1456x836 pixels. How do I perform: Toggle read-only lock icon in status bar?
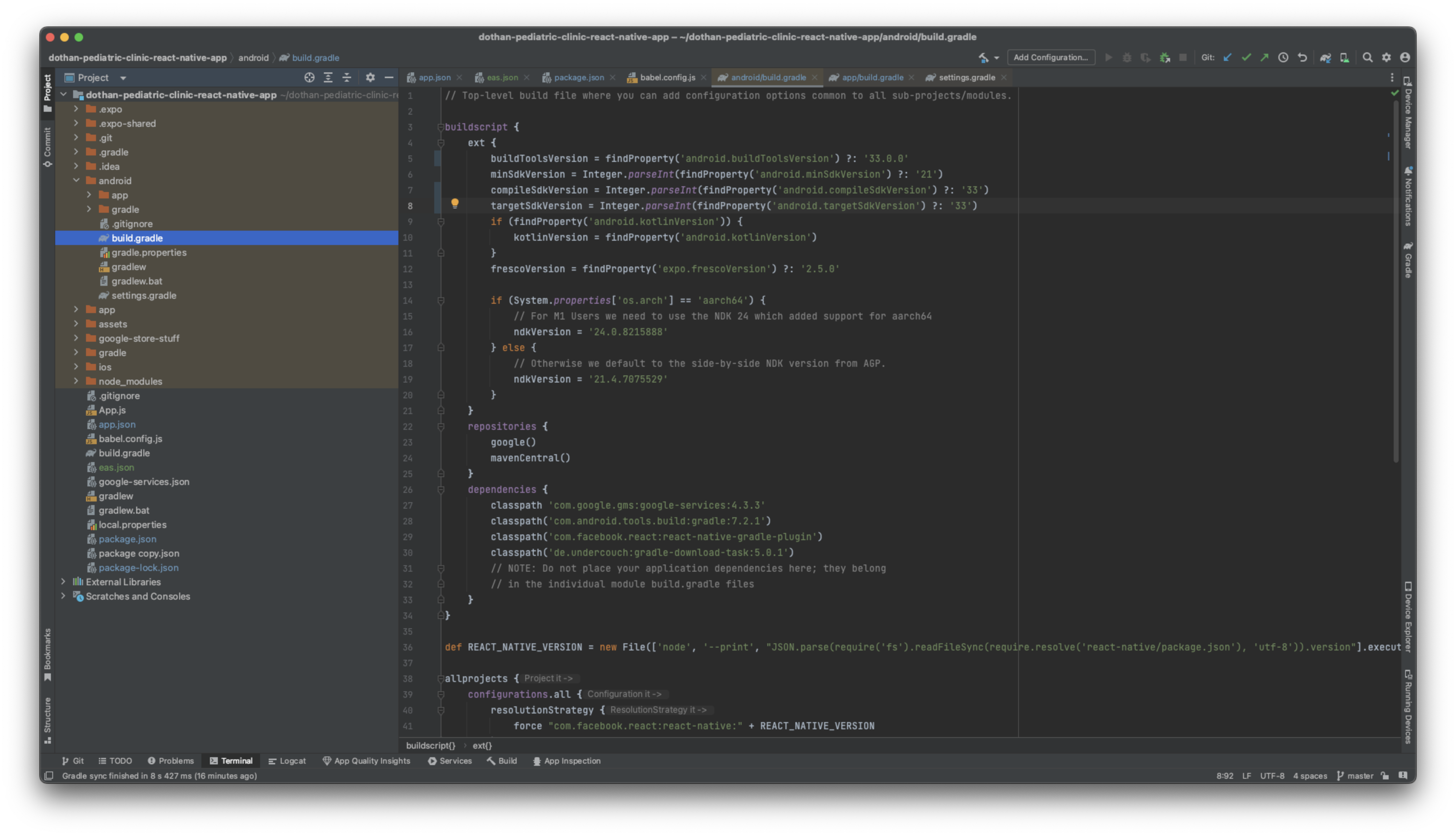pos(1385,776)
